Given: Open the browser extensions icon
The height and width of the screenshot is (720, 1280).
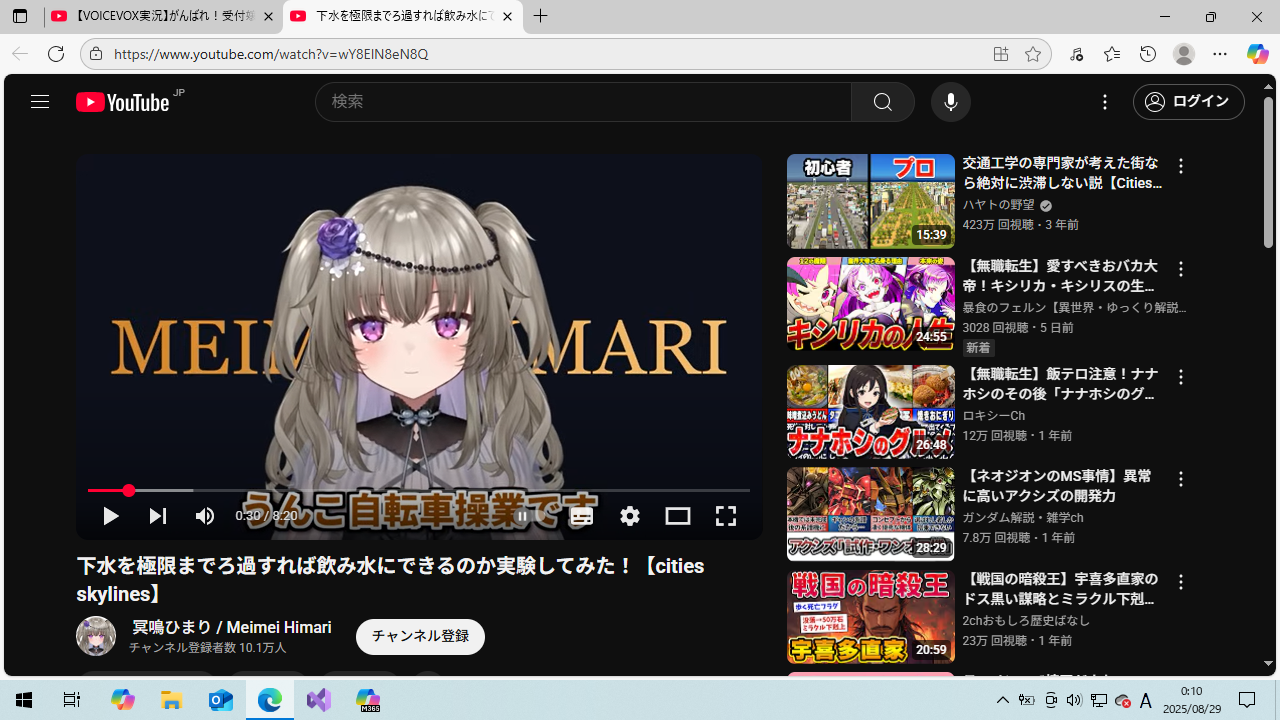Looking at the screenshot, I should click(x=1076, y=54).
